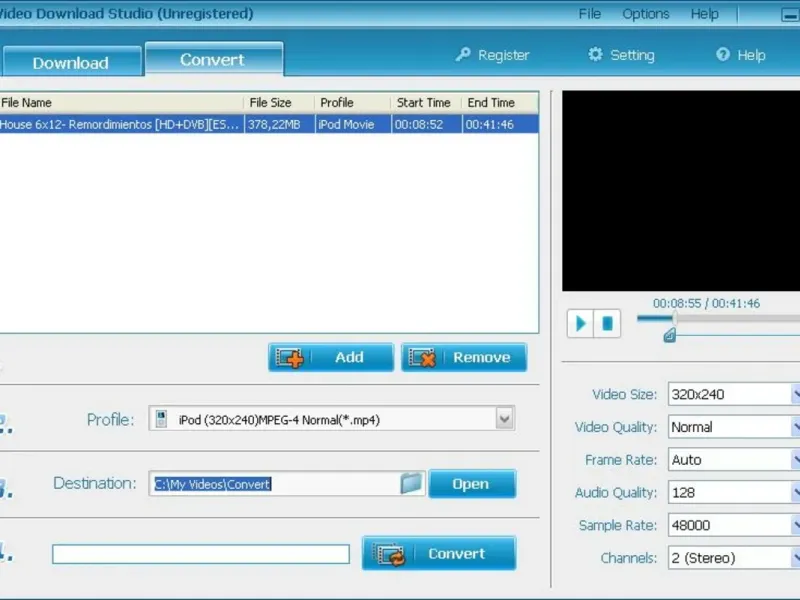Play the video preview

pos(580,323)
